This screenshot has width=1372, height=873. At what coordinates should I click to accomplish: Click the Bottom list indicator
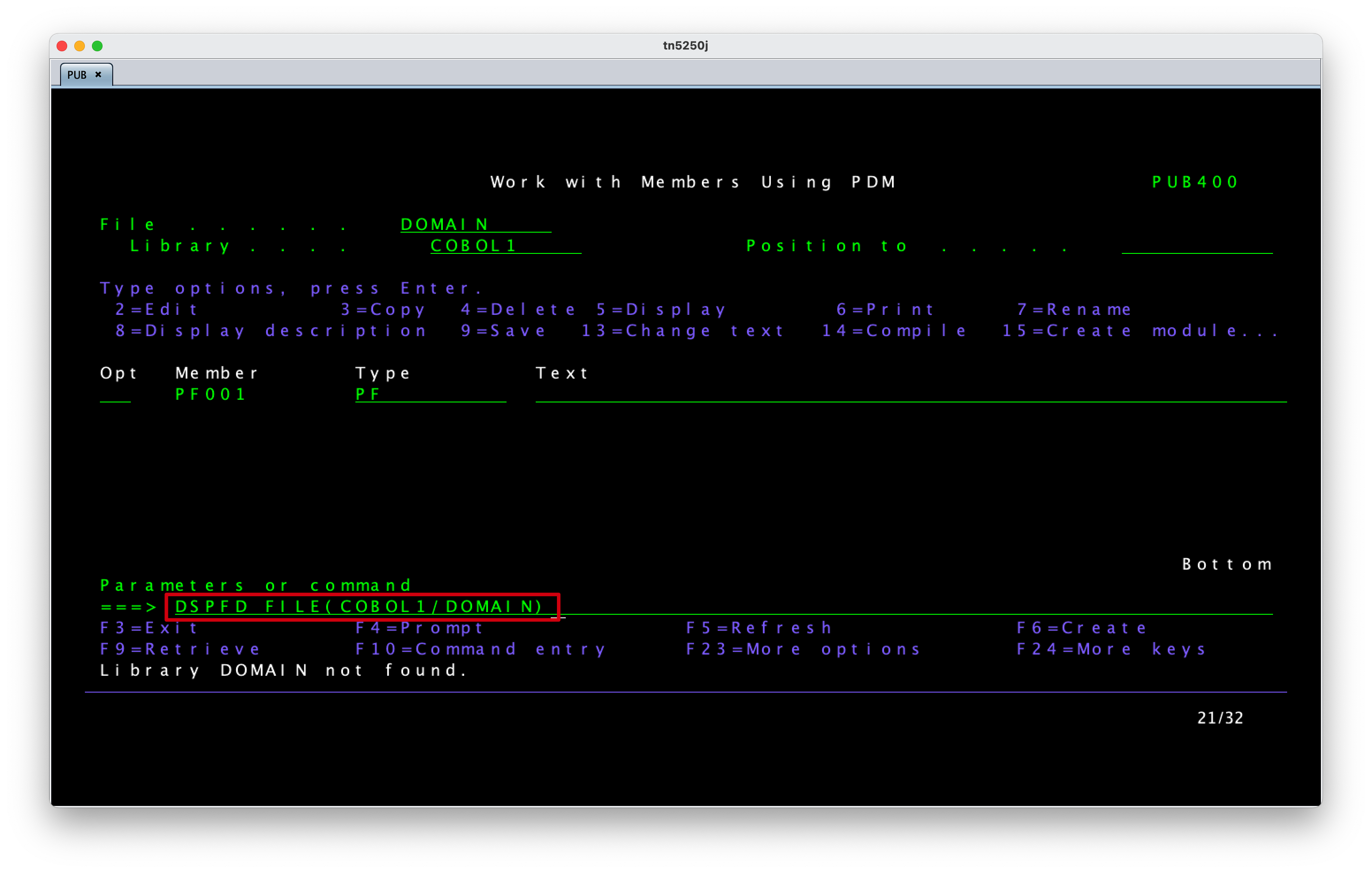pos(1227,564)
